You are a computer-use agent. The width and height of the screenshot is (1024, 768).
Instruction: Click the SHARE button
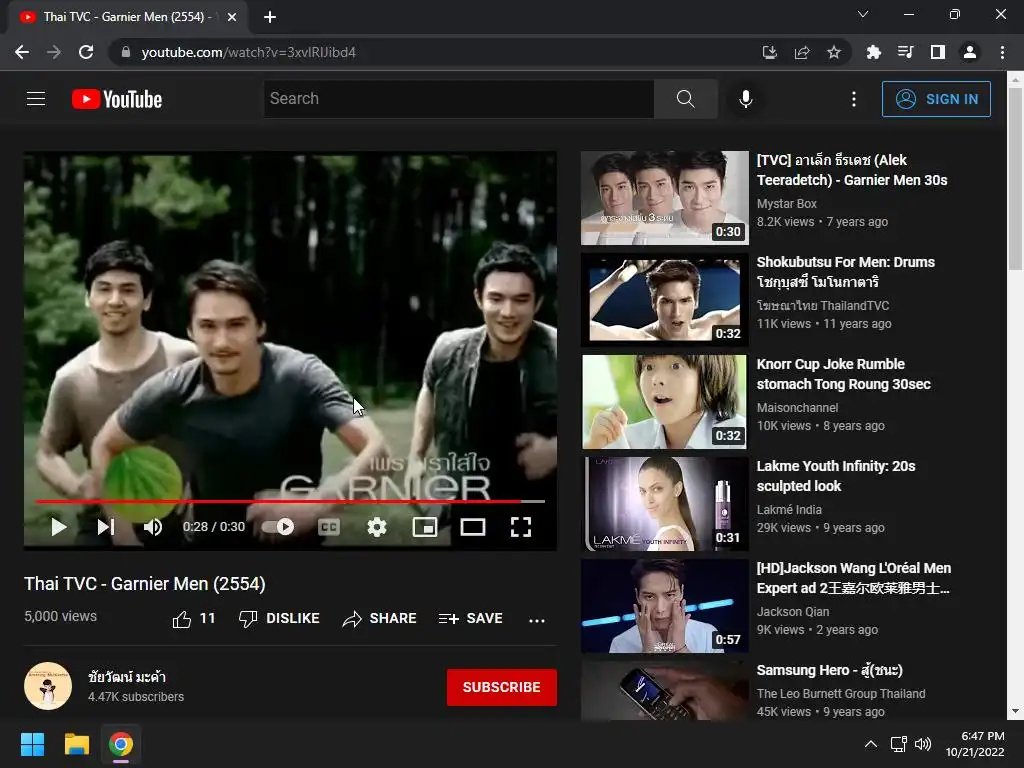379,618
